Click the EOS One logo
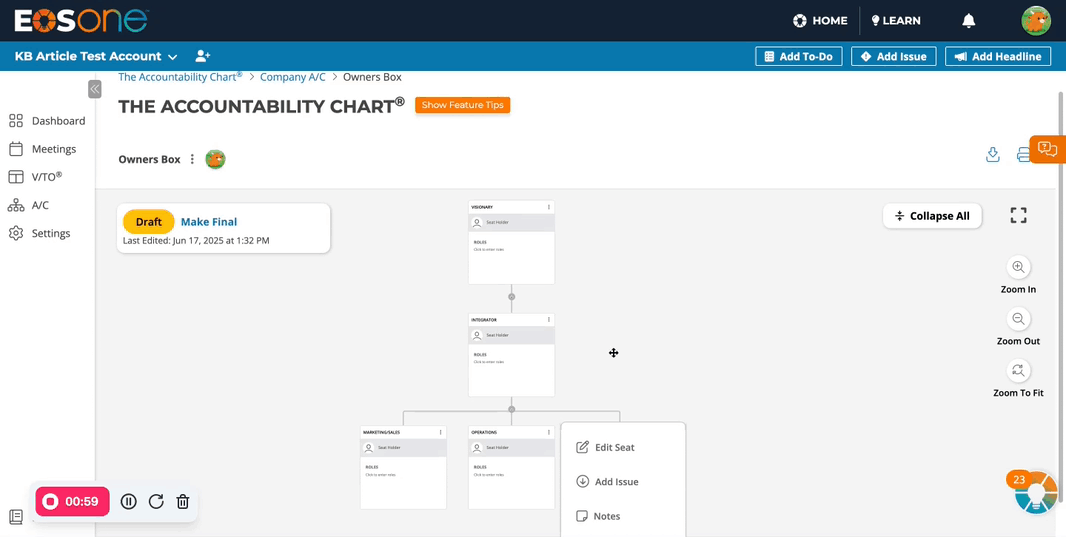The height and width of the screenshot is (537, 1066). [80, 20]
